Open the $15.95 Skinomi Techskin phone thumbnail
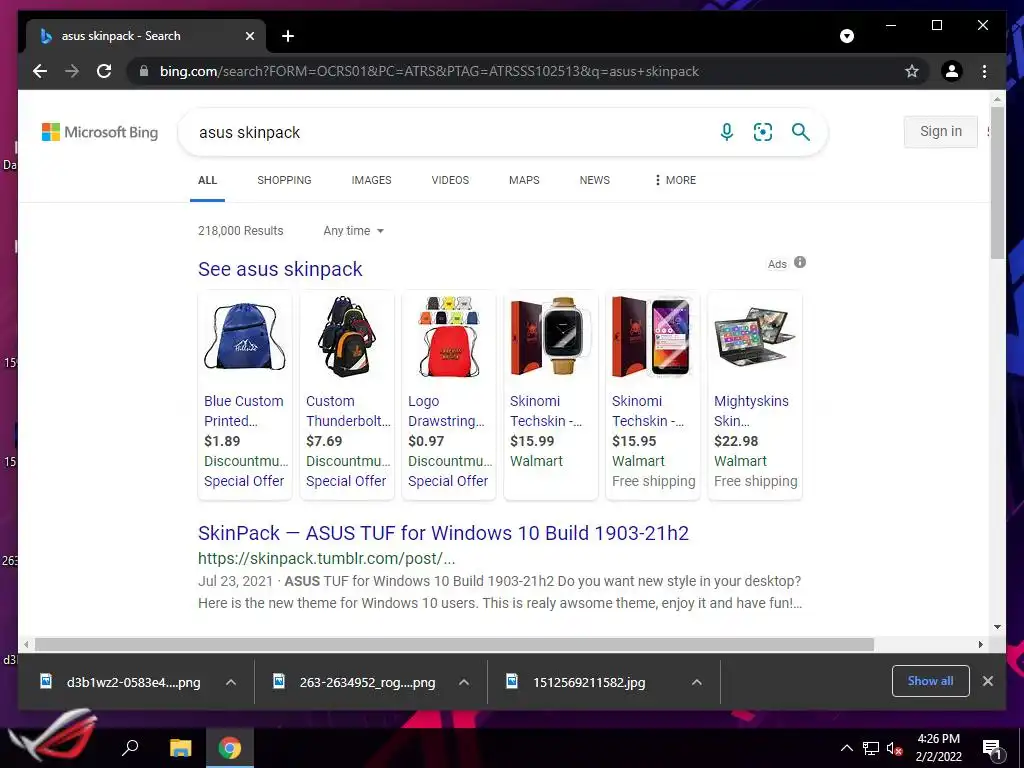Image resolution: width=1024 pixels, height=768 pixels. pos(652,338)
